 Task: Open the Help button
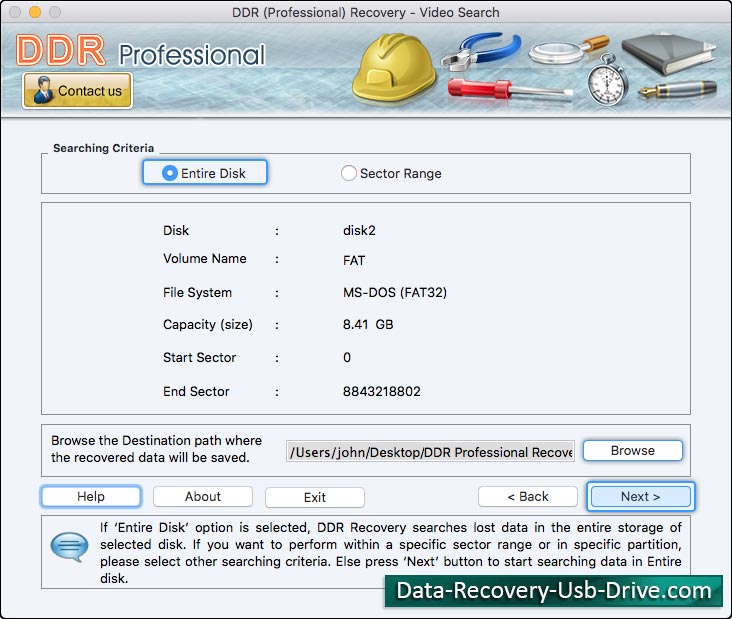pyautogui.click(x=91, y=496)
